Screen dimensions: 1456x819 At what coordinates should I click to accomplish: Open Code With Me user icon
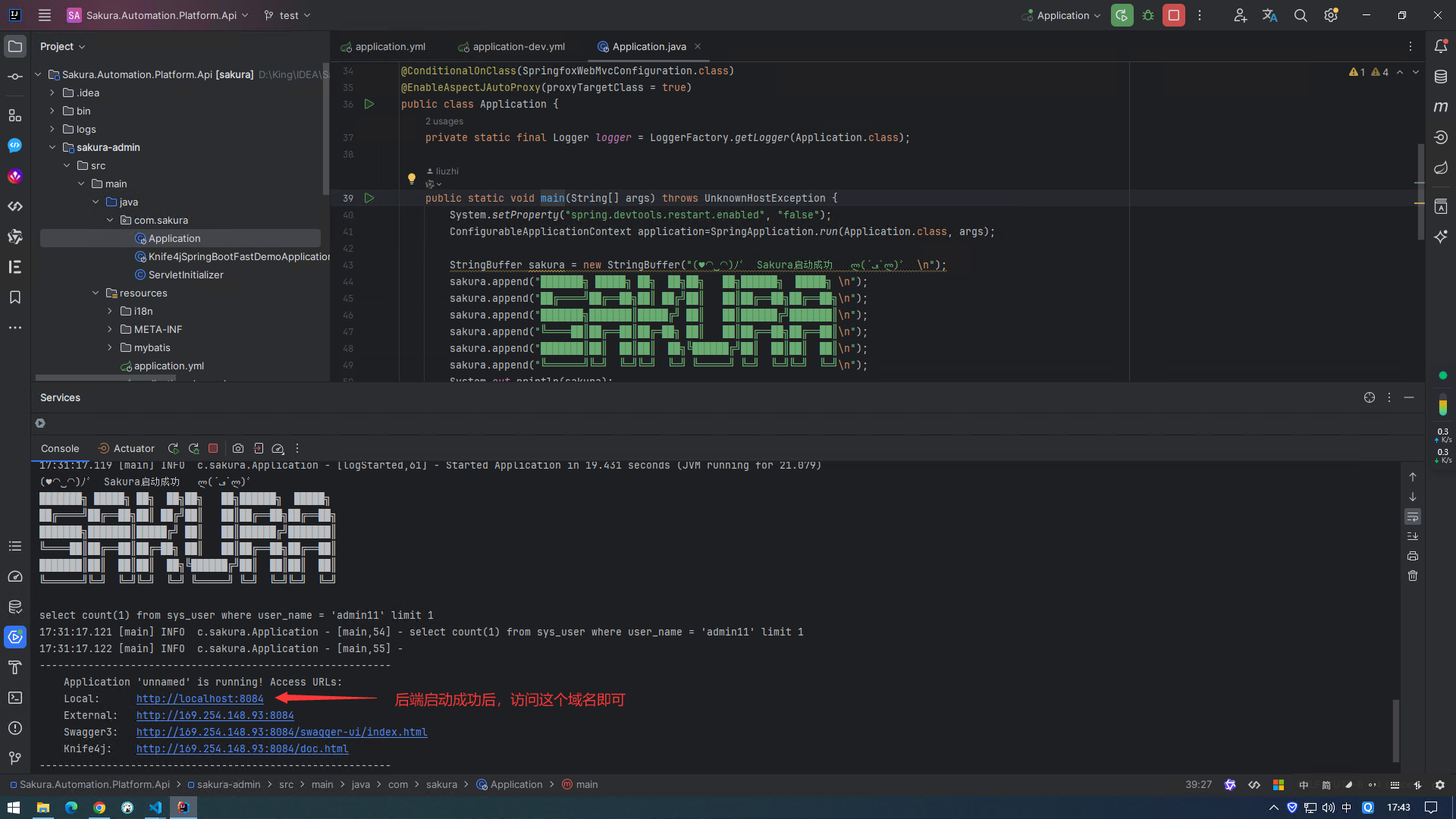(1240, 15)
